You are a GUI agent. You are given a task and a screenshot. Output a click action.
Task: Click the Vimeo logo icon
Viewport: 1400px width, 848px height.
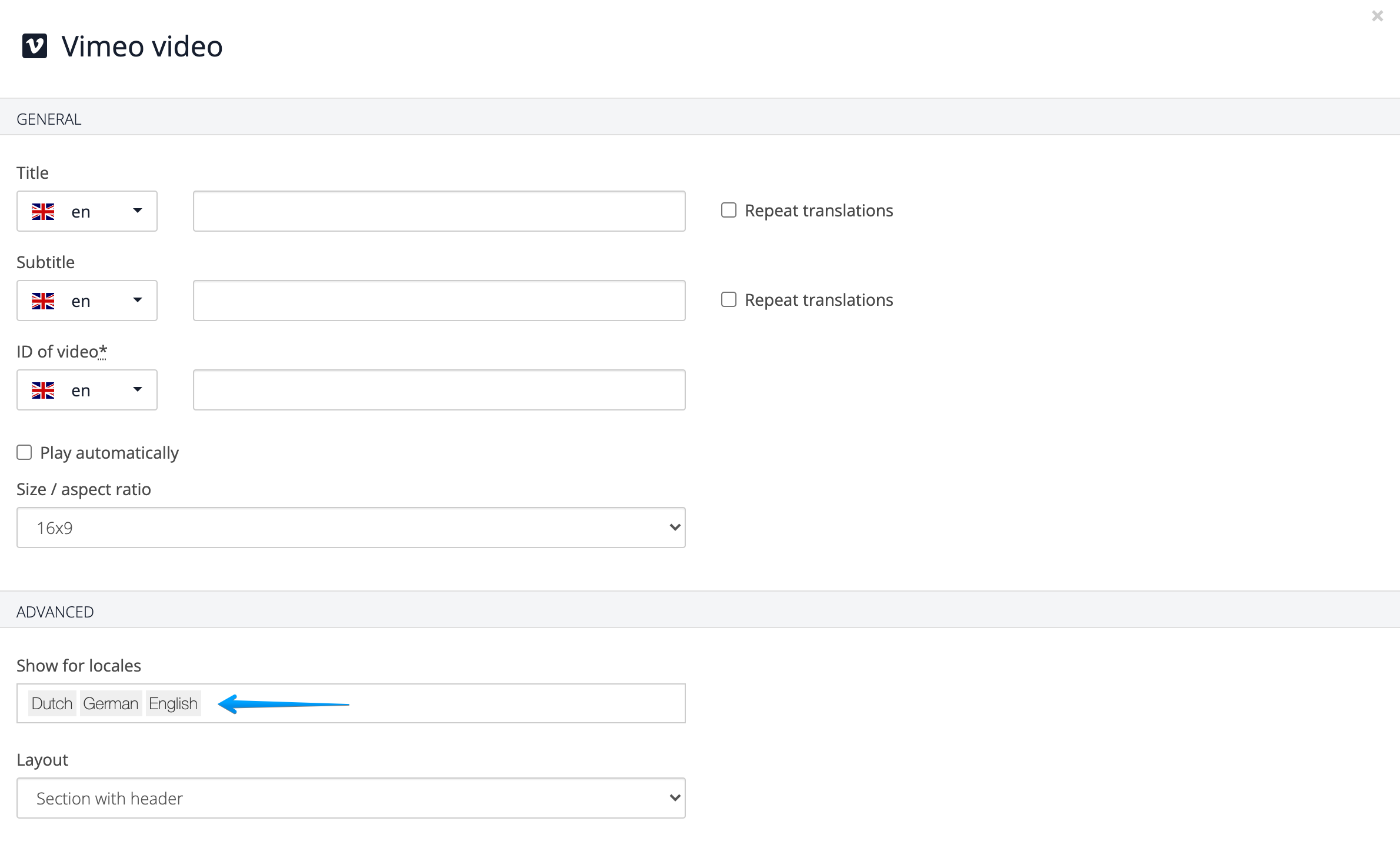point(35,46)
